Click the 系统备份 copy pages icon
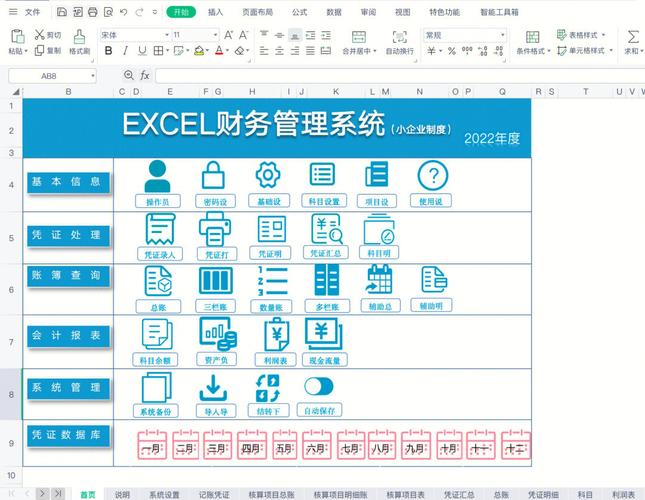 coord(156,388)
